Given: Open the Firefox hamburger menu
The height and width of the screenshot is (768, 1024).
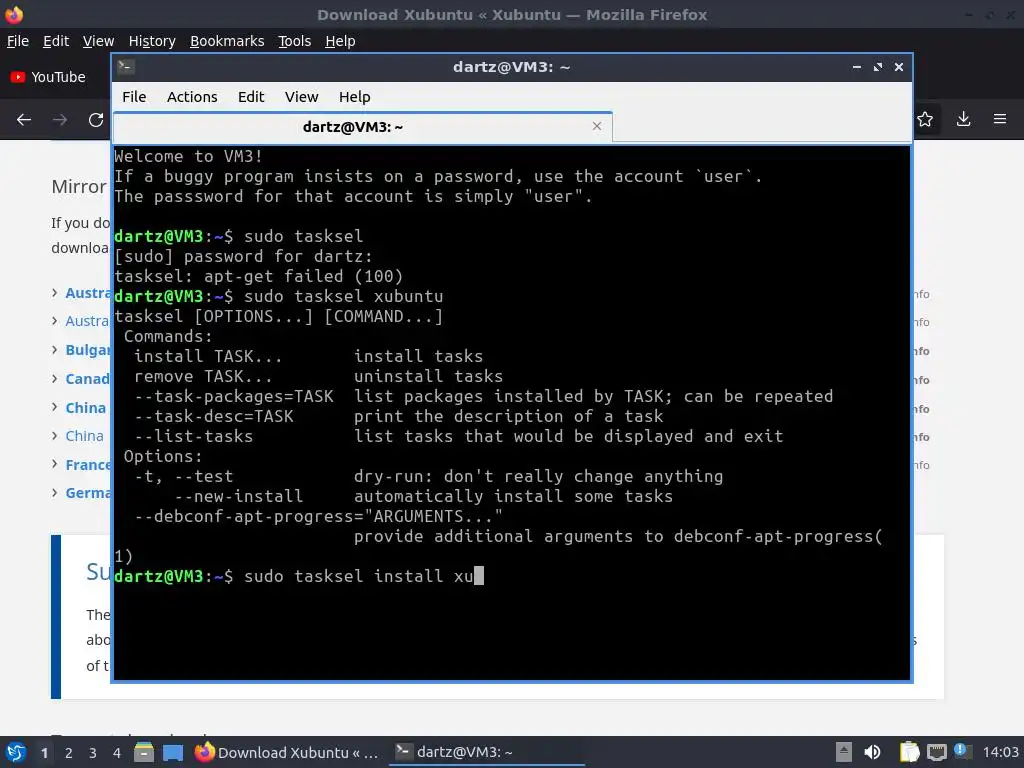Looking at the screenshot, I should 1000,120.
